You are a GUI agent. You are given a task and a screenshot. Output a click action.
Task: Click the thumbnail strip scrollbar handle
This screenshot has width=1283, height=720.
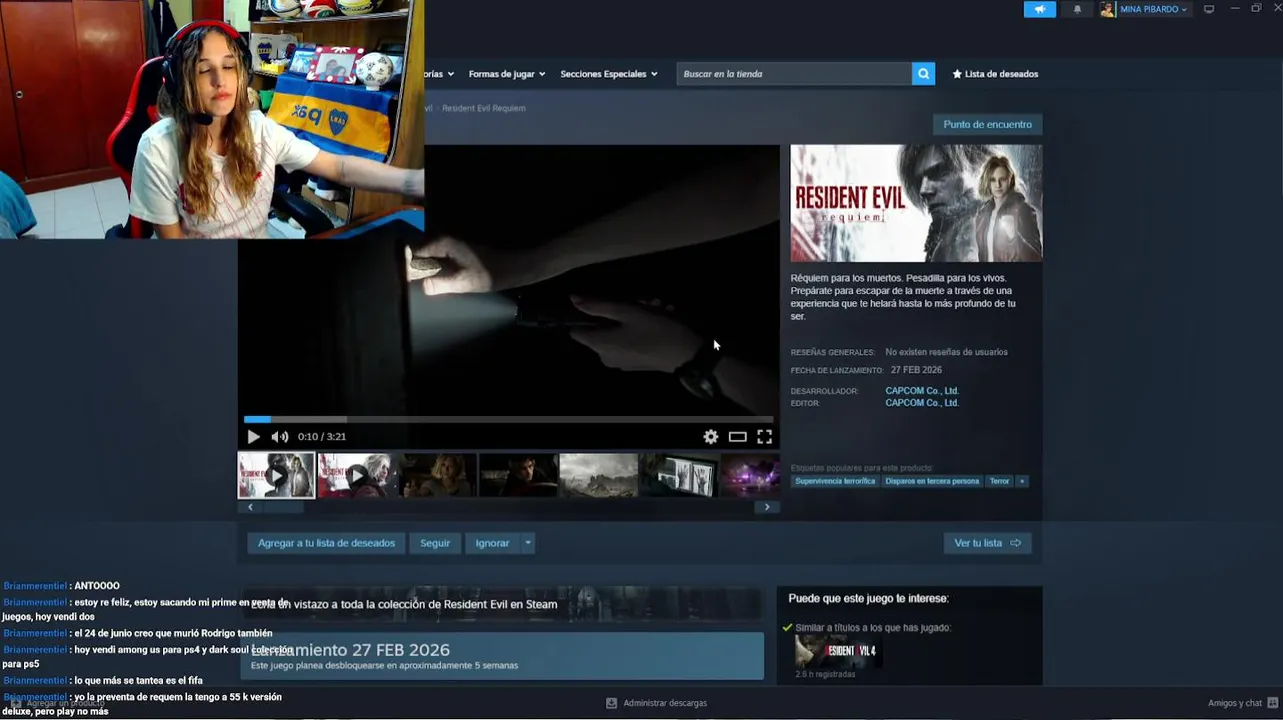pos(283,507)
